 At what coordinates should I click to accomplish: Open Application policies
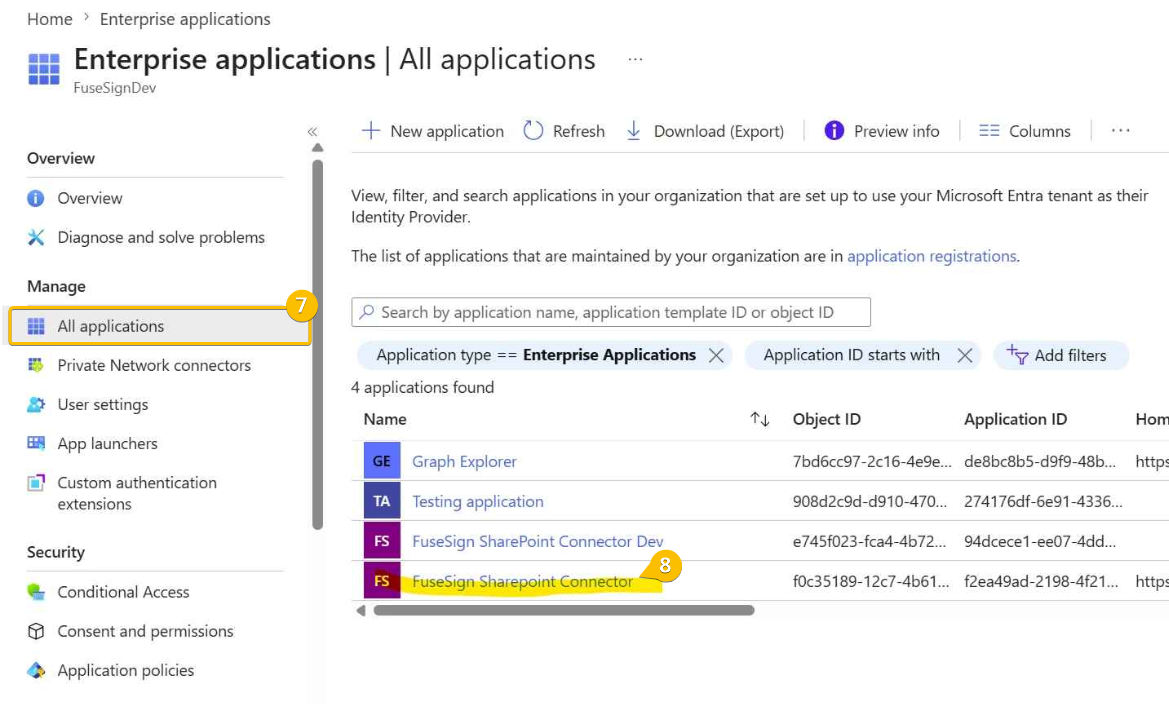[125, 670]
